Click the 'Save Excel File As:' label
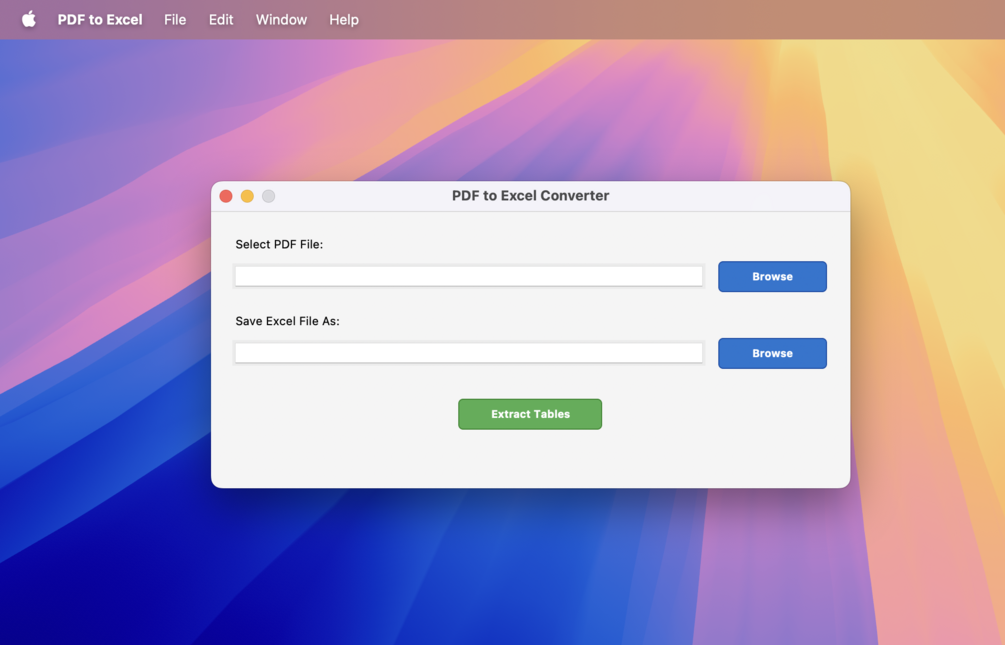 click(x=287, y=321)
